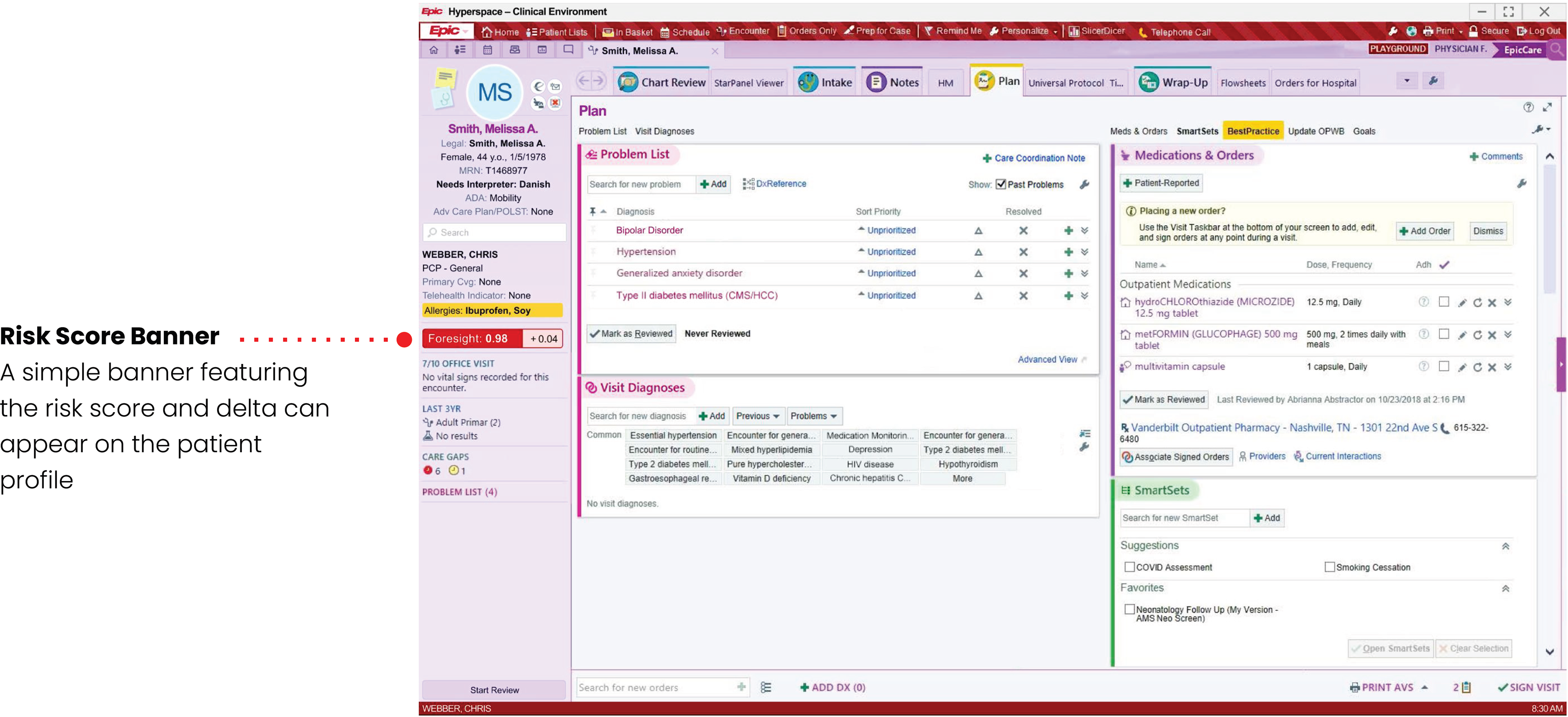Click Start Review button in sidebar
Viewport: 1568px width, 717px height.
[494, 690]
